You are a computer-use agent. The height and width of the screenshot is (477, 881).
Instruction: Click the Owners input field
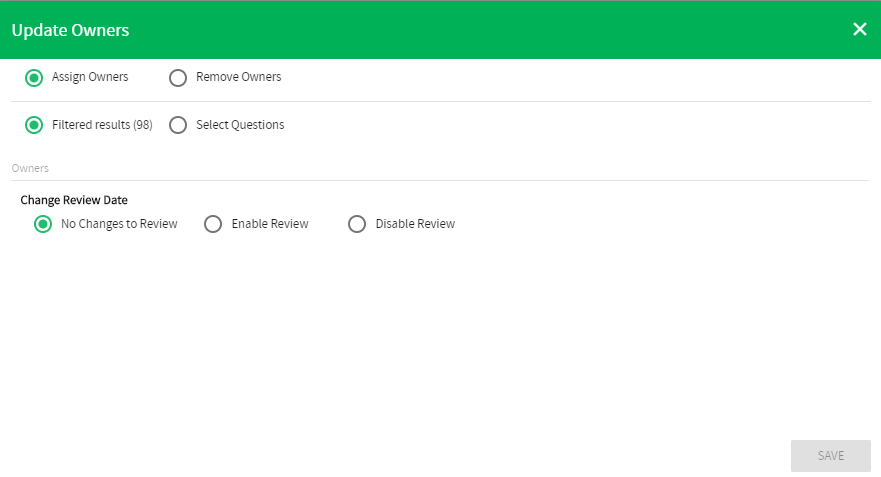[440, 169]
